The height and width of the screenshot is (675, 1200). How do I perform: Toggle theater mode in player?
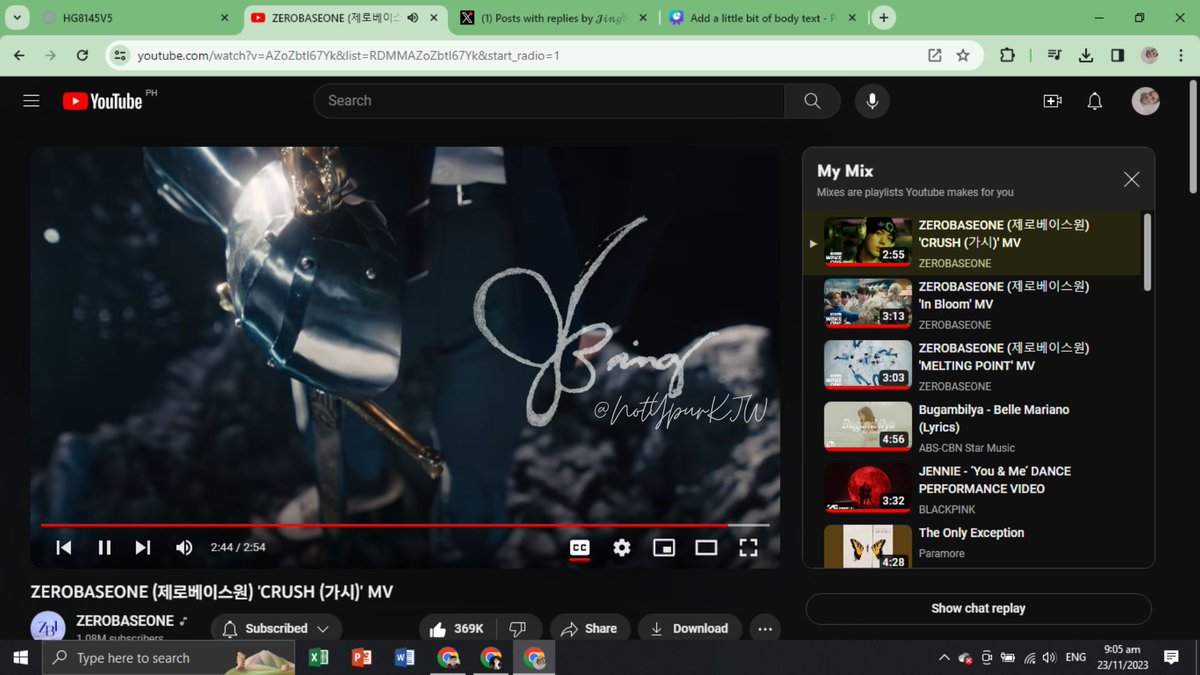pyautogui.click(x=706, y=547)
